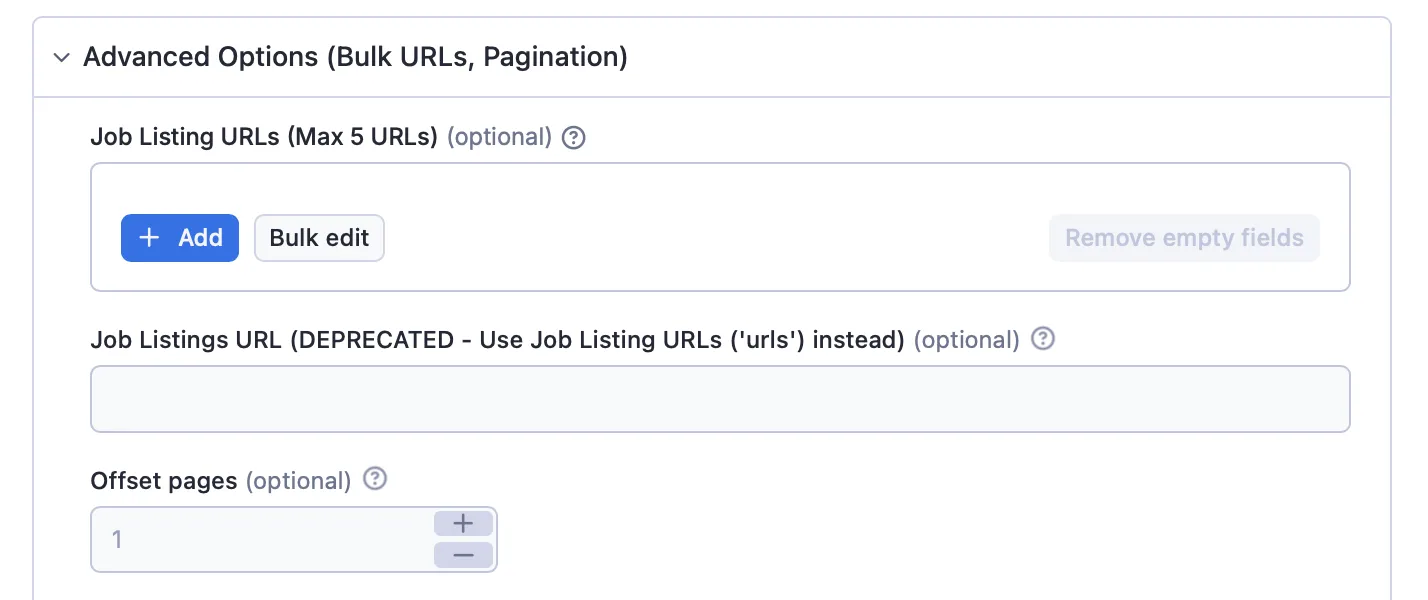This screenshot has width=1428, height=600.
Task: Click the plus icon inside Add button
Action: tap(149, 238)
